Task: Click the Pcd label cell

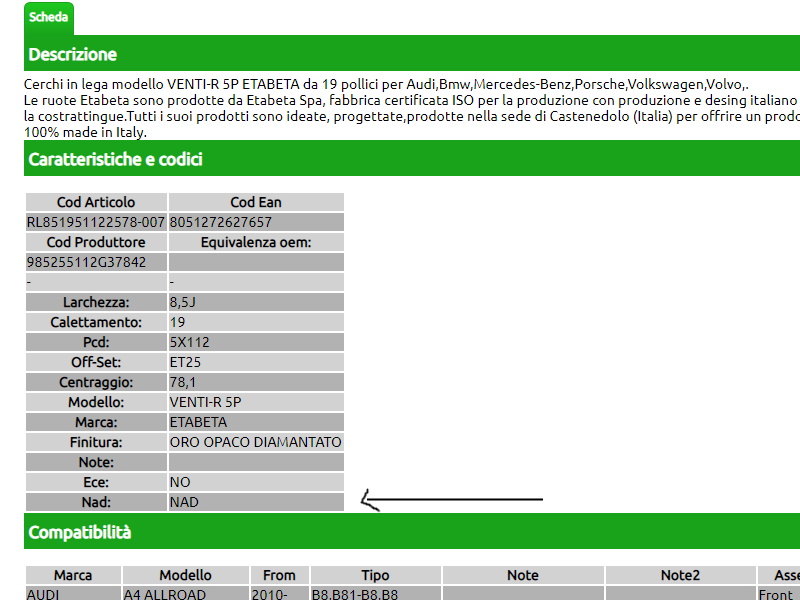Action: pyautogui.click(x=96, y=342)
